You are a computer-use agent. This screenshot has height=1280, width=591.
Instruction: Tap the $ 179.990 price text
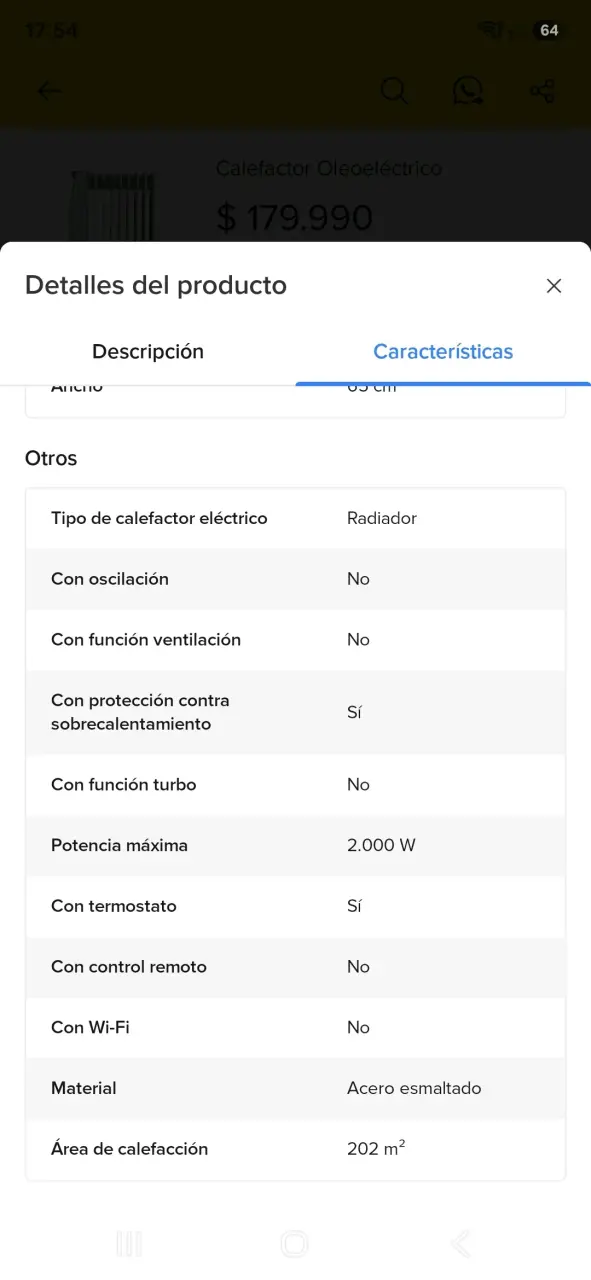click(x=295, y=217)
